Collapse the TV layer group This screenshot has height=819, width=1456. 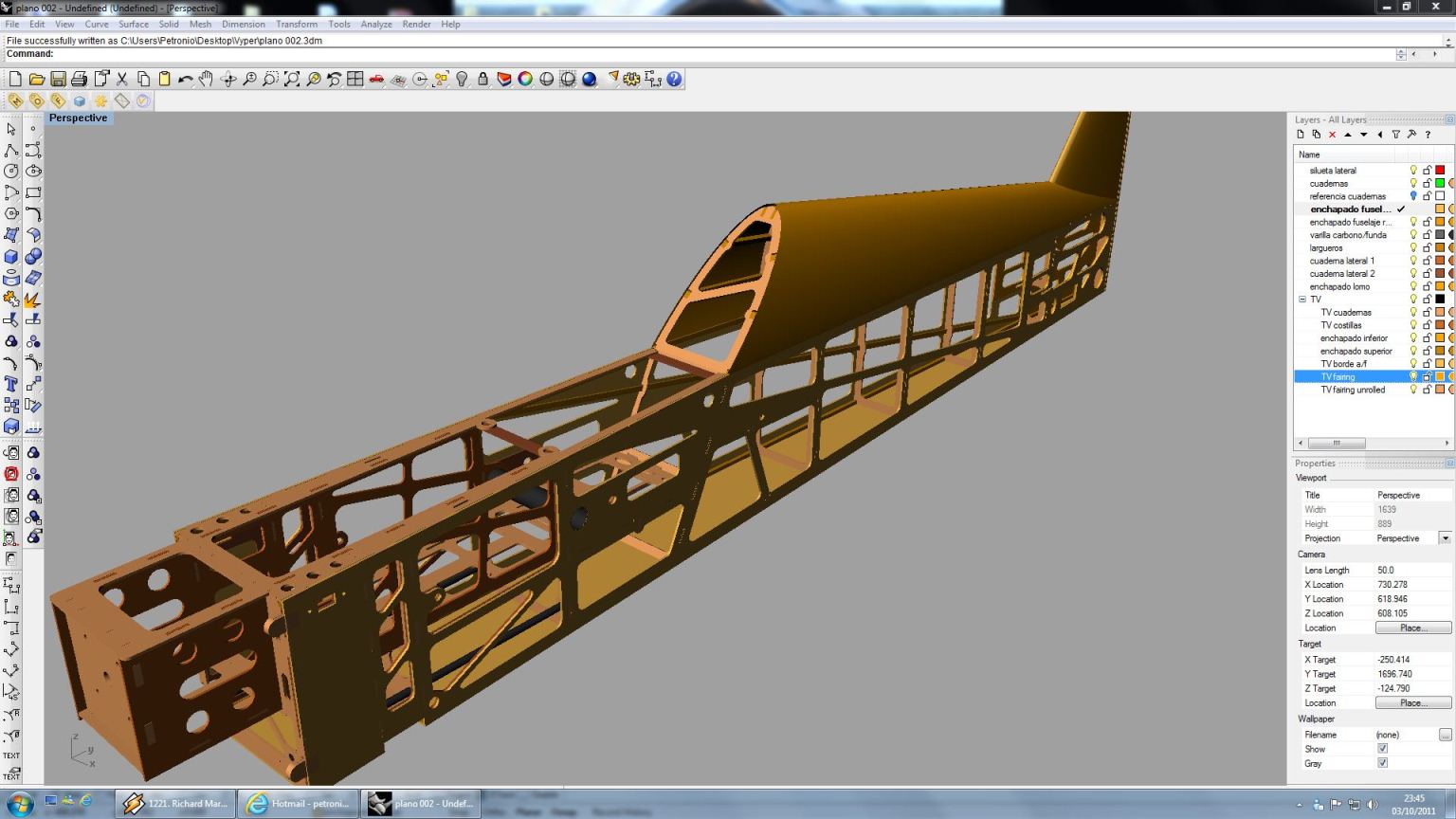(x=1302, y=300)
